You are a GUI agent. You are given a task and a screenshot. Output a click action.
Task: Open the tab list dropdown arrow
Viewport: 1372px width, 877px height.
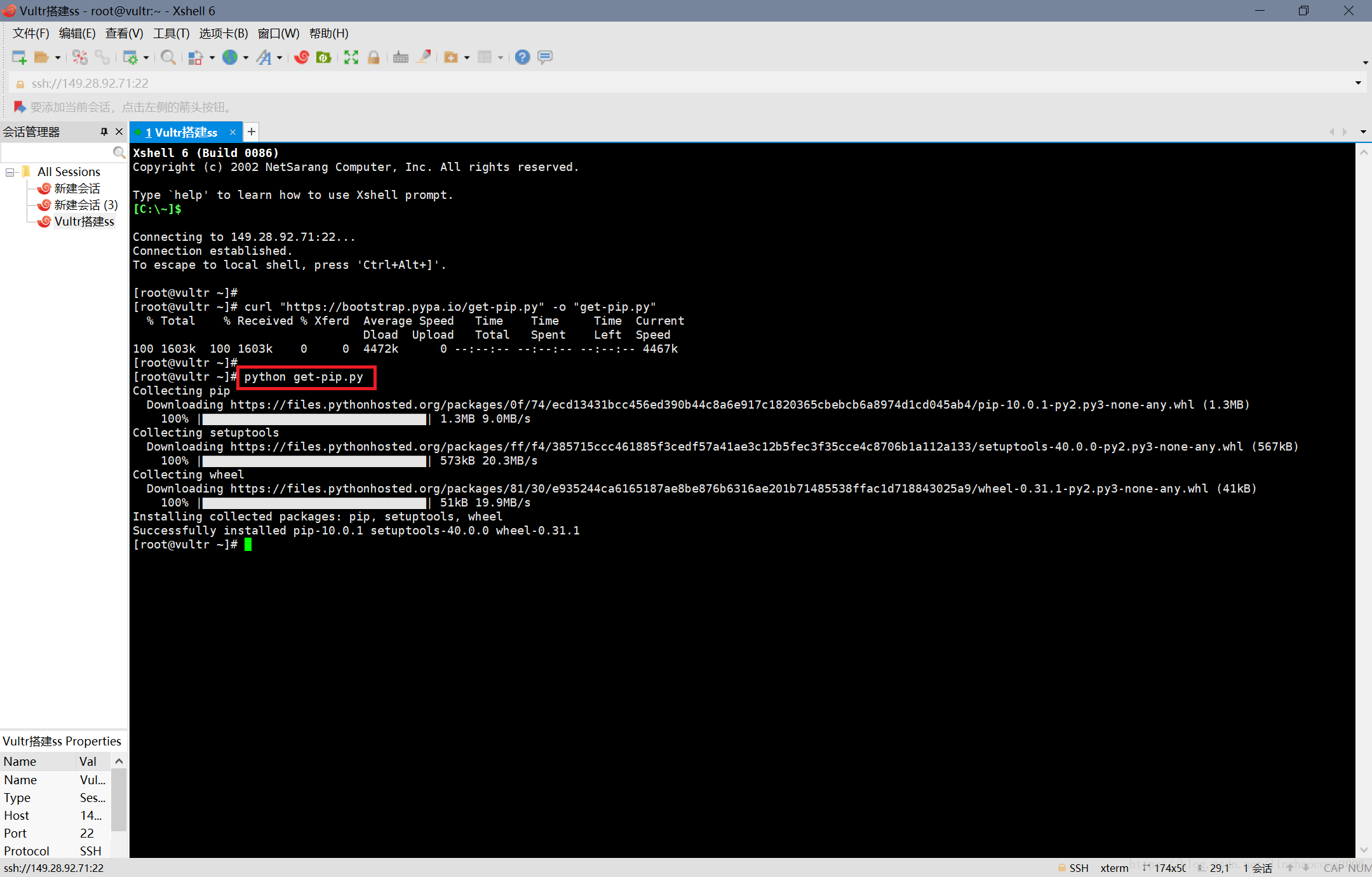click(x=1362, y=132)
